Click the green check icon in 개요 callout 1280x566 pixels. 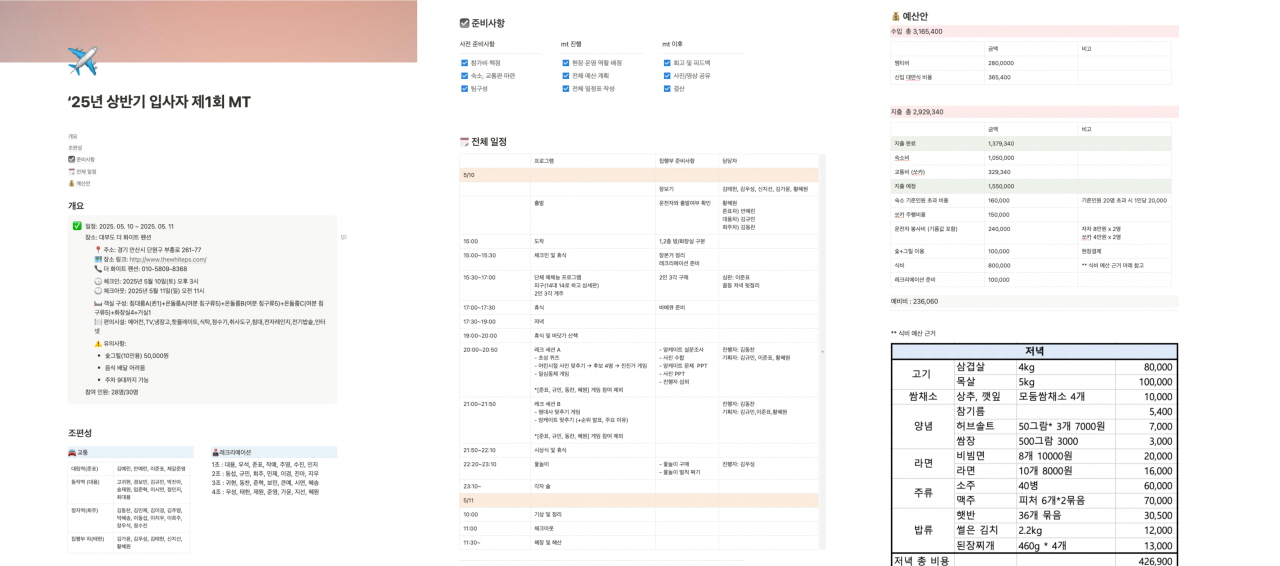point(77,226)
